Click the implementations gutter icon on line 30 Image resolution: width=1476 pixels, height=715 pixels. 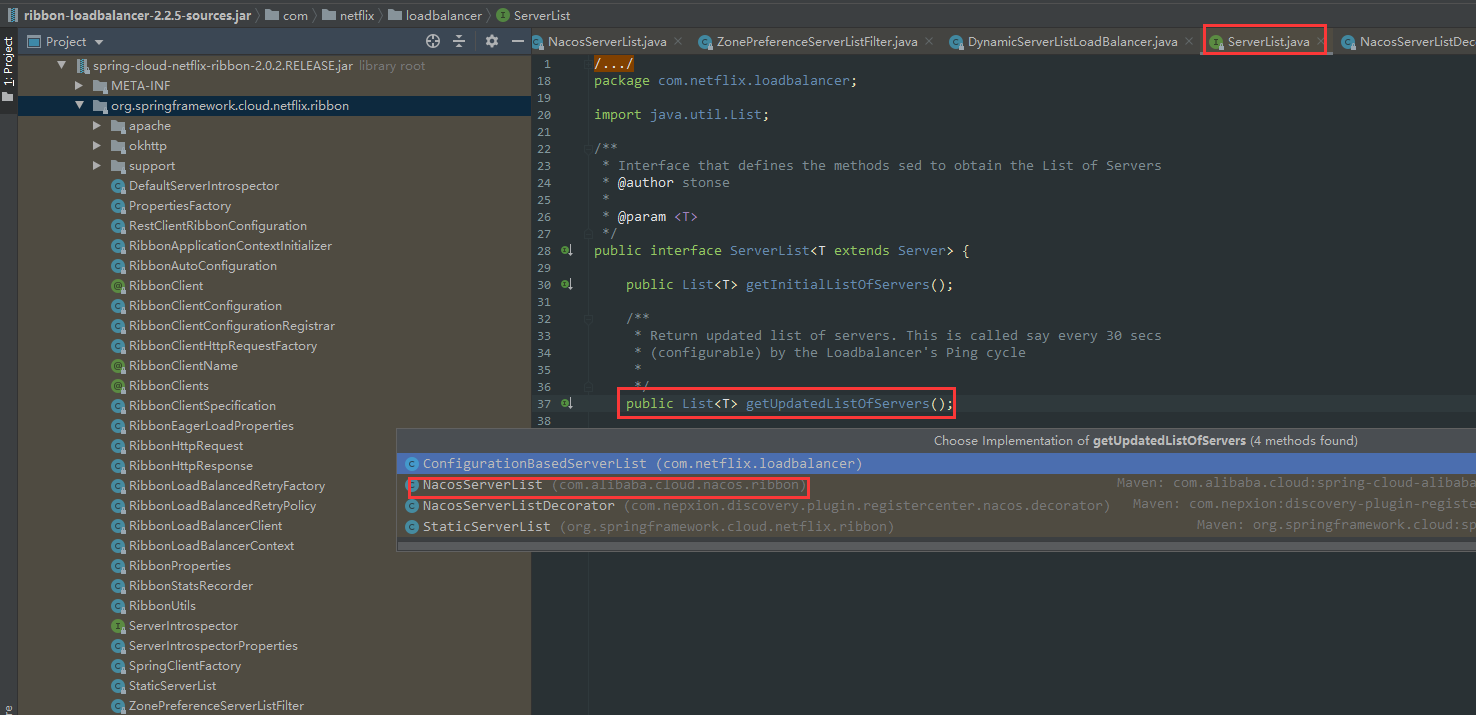click(x=566, y=284)
